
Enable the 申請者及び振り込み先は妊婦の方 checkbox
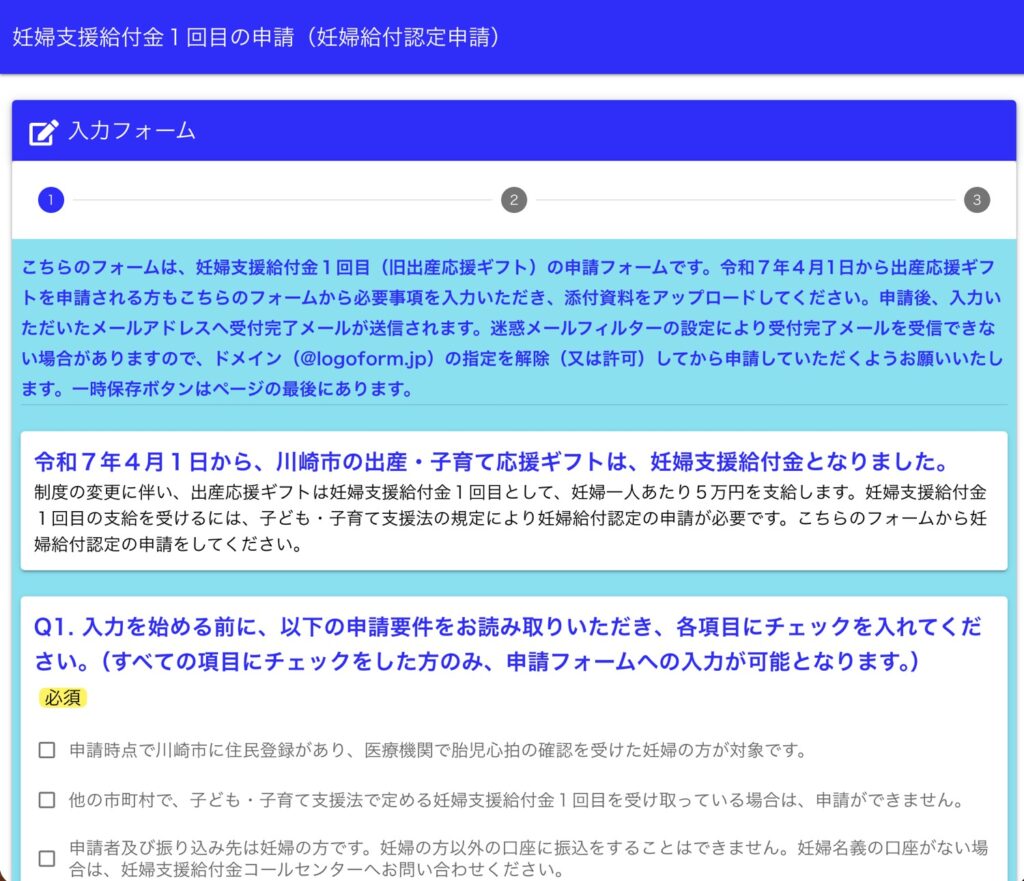click(47, 858)
